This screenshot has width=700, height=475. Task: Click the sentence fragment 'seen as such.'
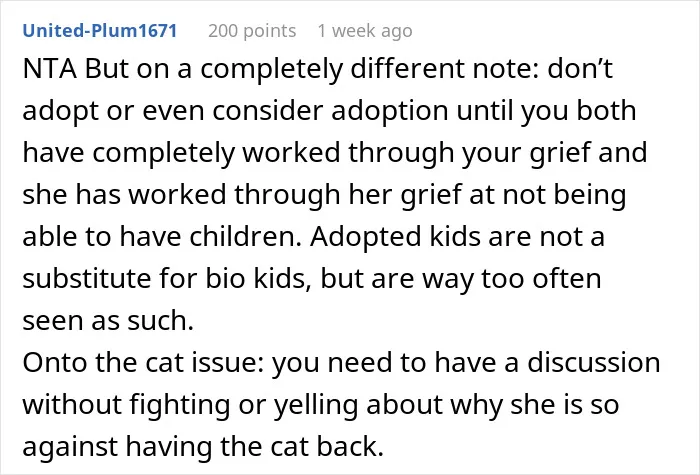(x=108, y=321)
